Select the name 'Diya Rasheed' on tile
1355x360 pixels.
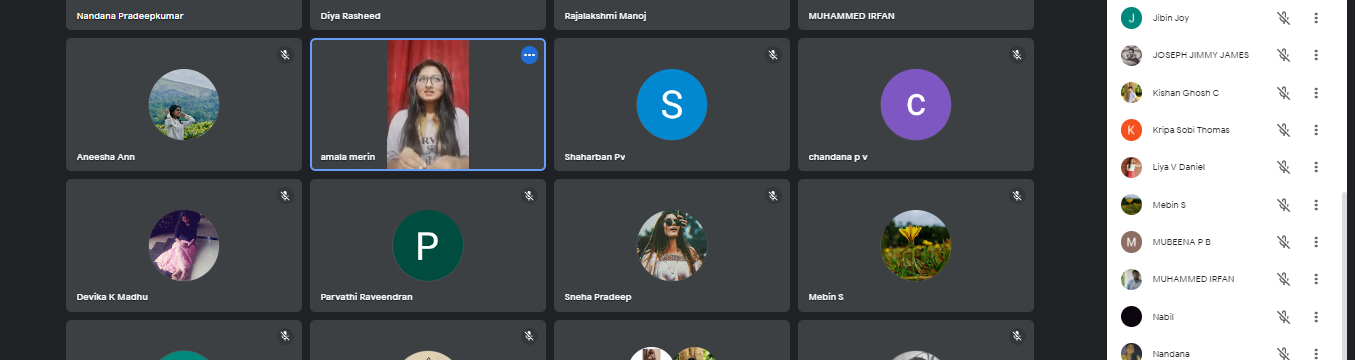[x=351, y=17]
